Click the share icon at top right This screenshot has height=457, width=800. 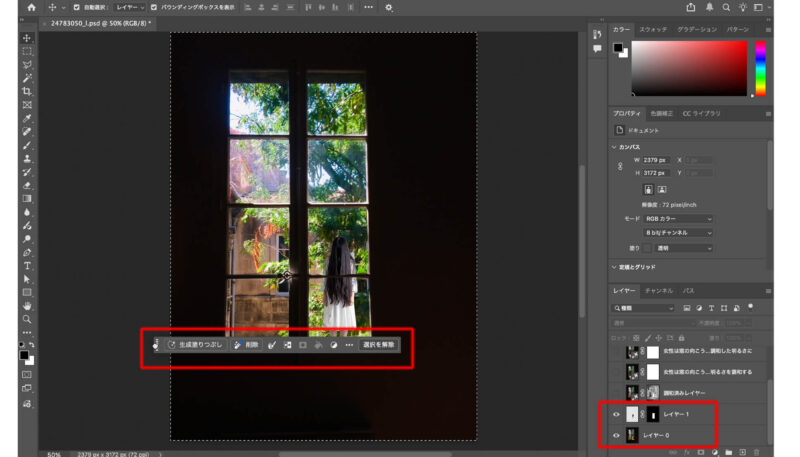coord(691,7)
